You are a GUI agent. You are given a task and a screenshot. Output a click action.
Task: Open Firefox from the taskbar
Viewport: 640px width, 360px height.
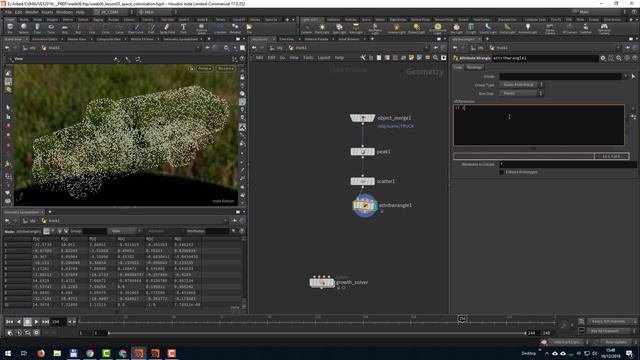[41, 353]
